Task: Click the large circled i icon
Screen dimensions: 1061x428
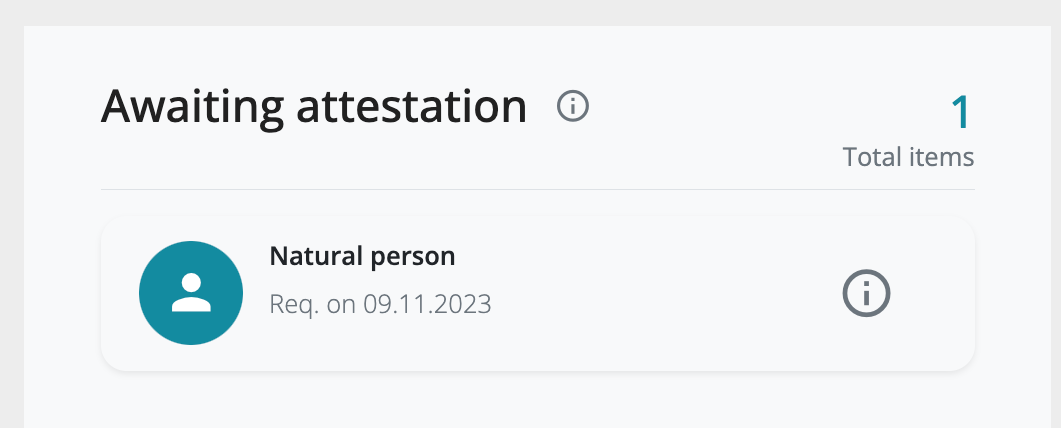Action: point(866,293)
